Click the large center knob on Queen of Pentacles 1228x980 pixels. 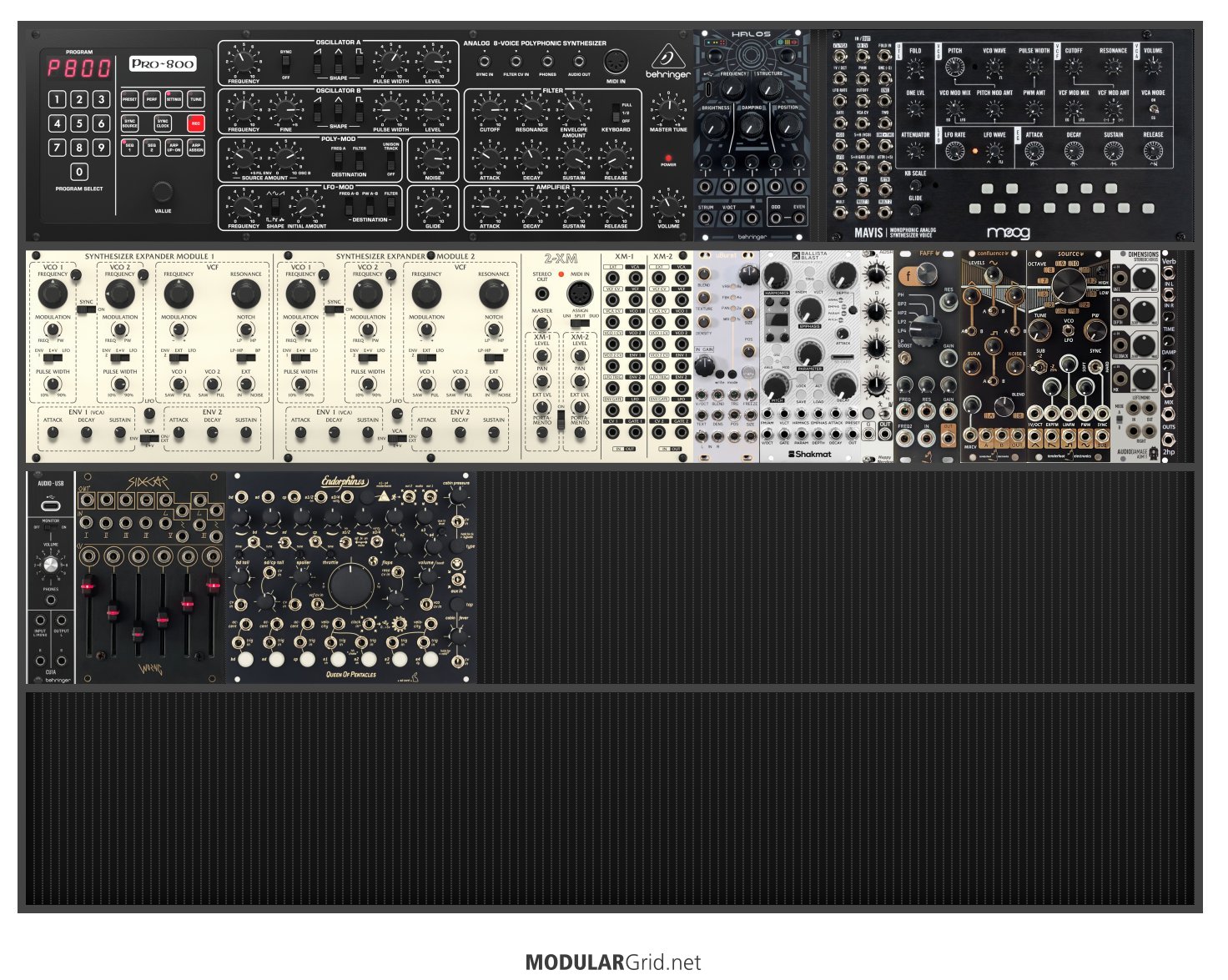(351, 585)
